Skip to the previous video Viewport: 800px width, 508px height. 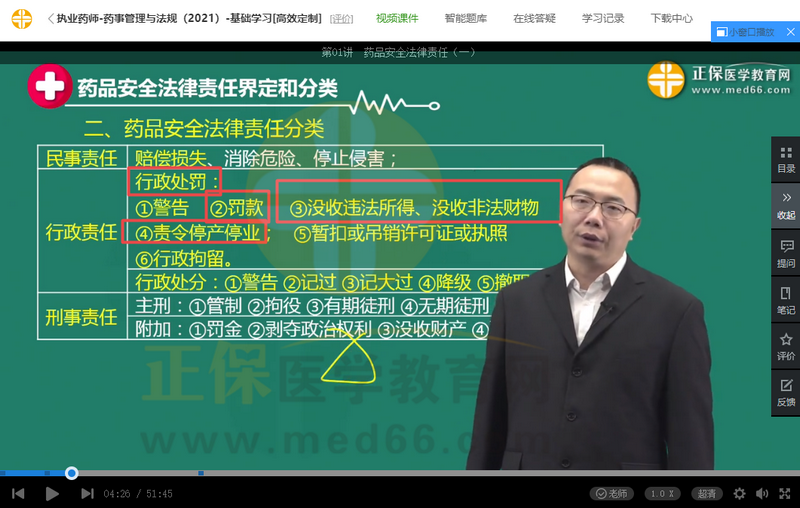coord(17,494)
